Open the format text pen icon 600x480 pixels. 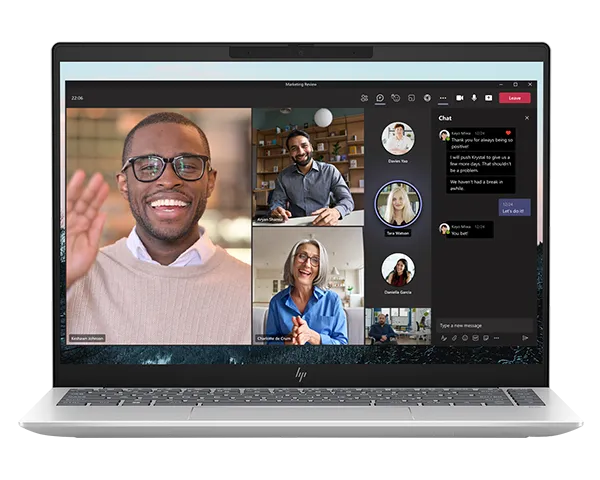(x=443, y=338)
